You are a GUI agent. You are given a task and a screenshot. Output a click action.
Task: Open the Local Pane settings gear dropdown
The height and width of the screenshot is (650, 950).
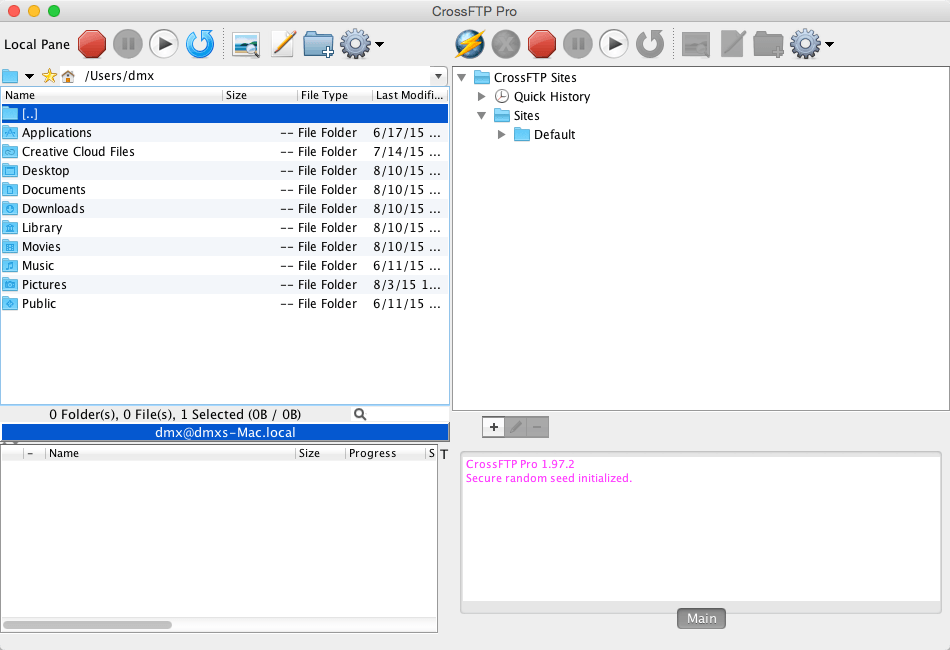(361, 44)
